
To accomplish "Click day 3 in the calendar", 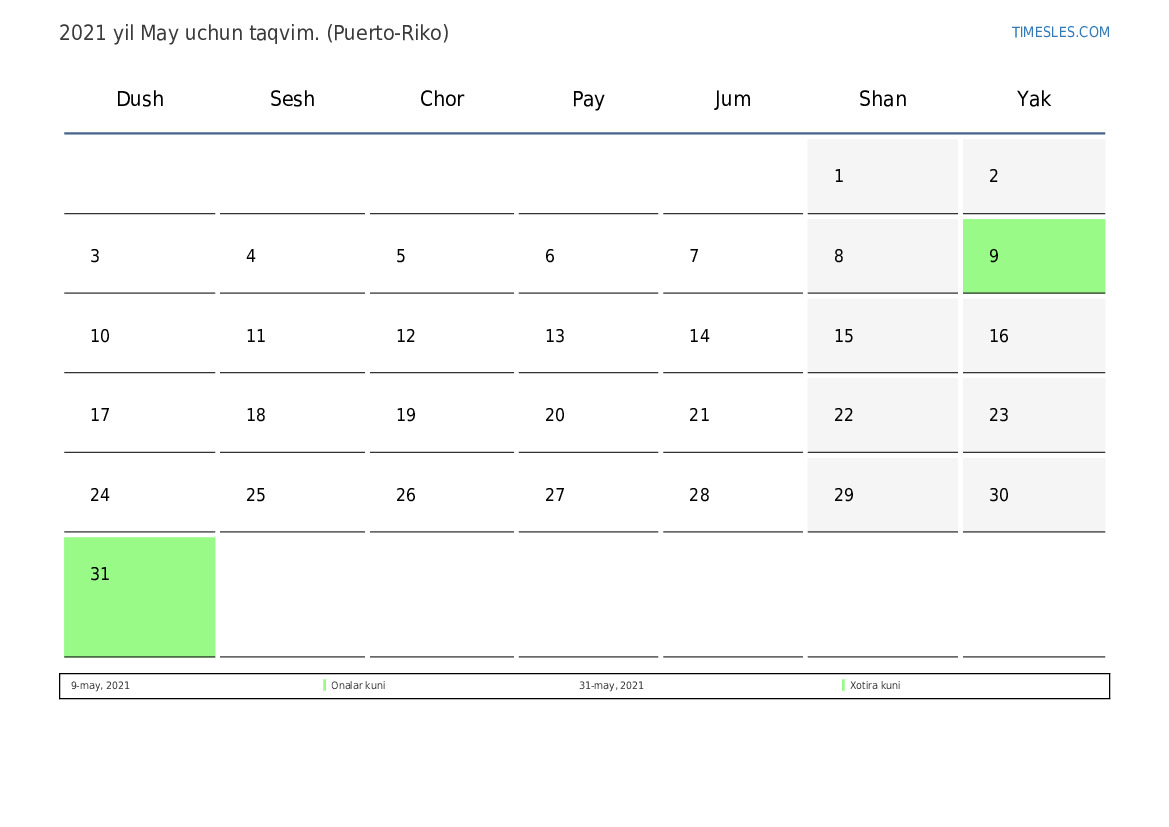I will click(139, 256).
